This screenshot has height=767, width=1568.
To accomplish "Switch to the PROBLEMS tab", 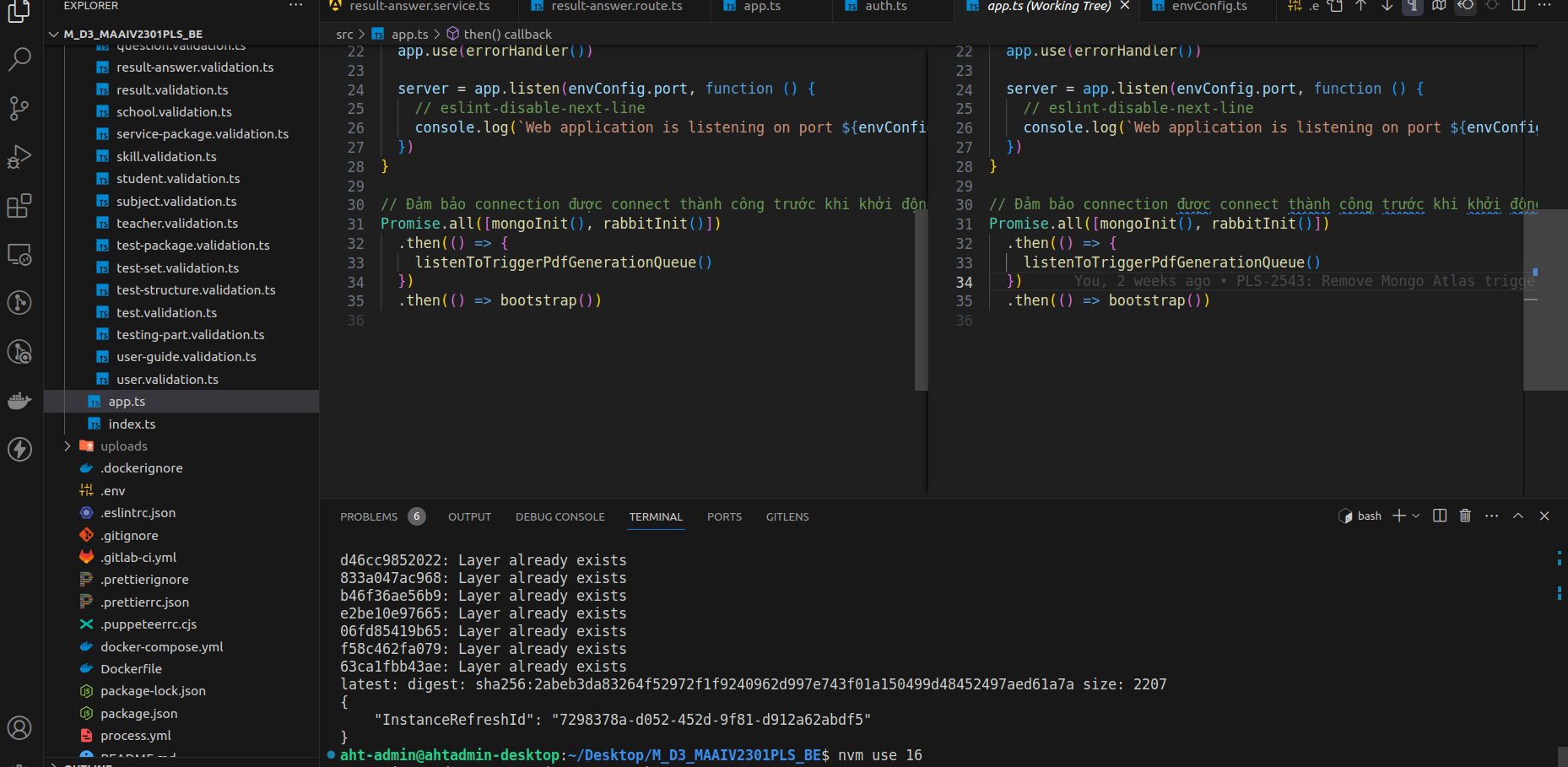I will pos(369,516).
